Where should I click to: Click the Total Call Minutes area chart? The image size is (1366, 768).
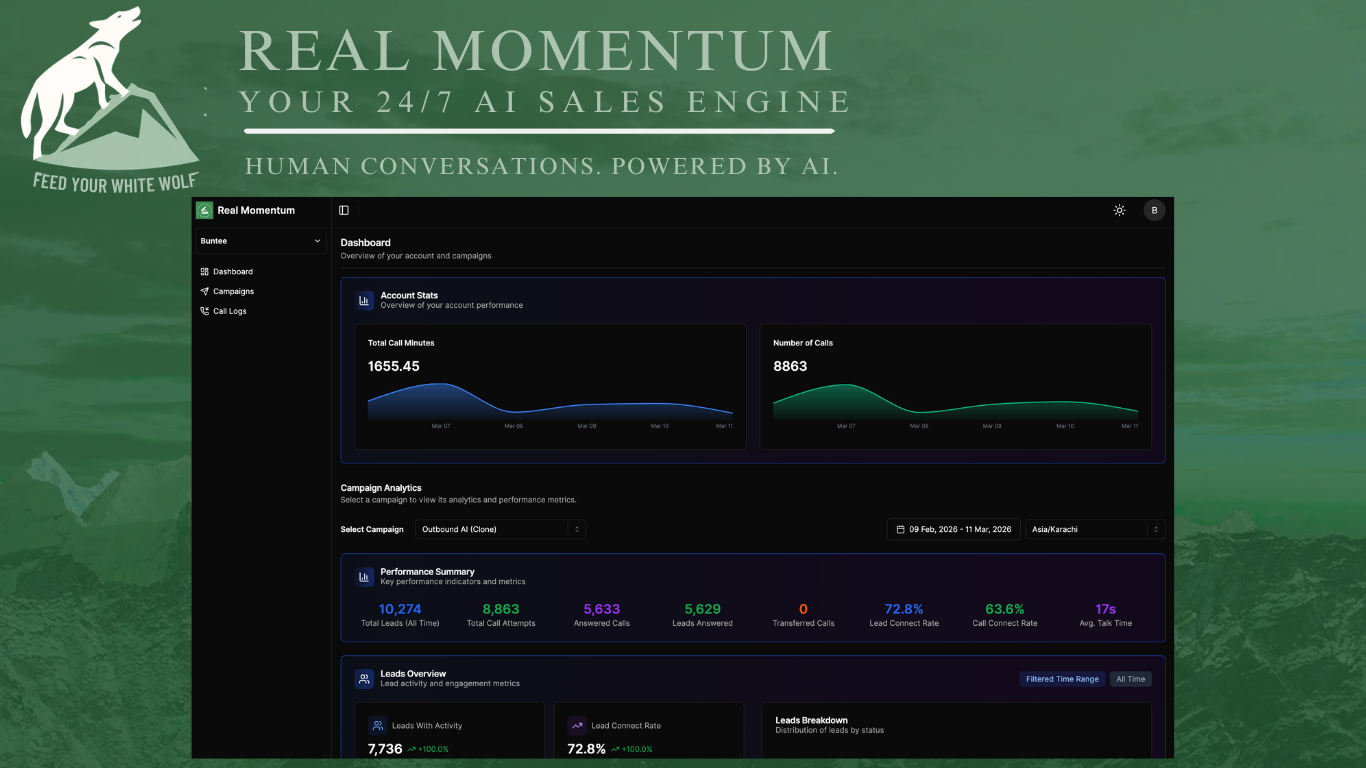click(550, 400)
